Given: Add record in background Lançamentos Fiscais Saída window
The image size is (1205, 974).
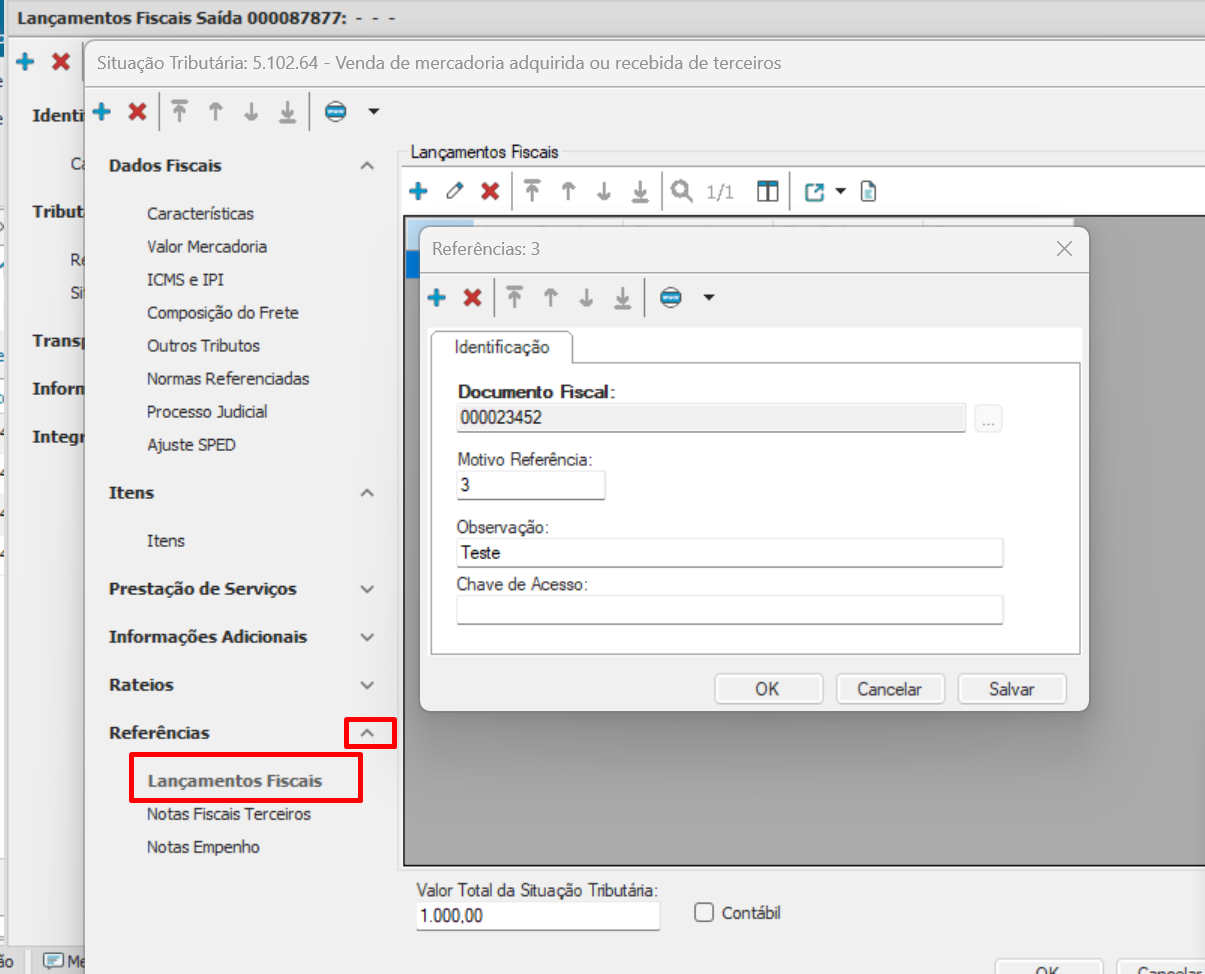Looking at the screenshot, I should point(26,62).
